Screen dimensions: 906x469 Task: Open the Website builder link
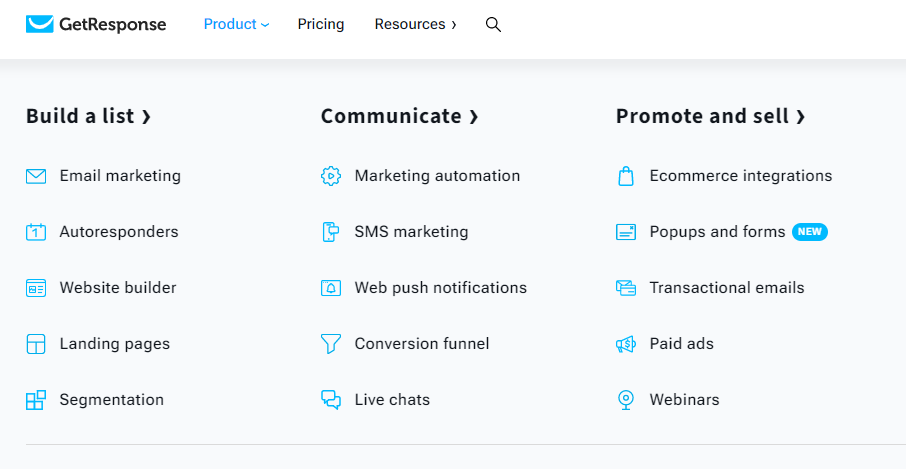coord(118,288)
